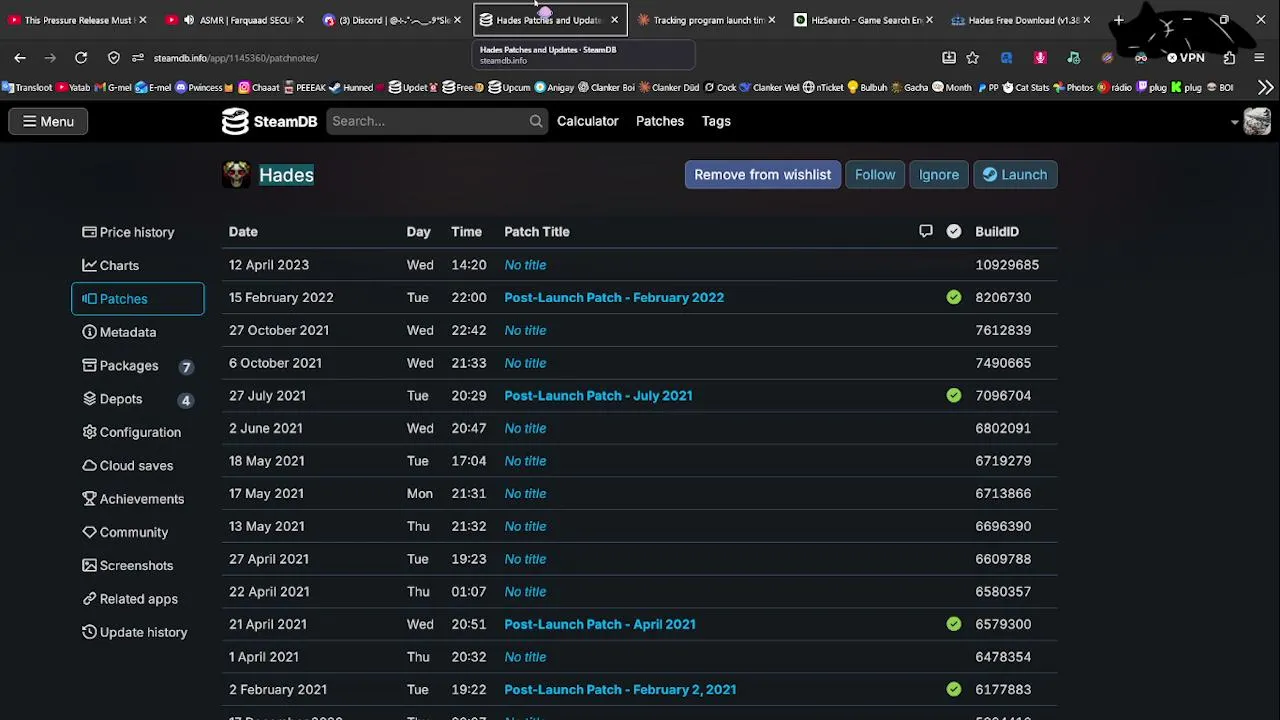The image size is (1280, 720).
Task: Click the VPN button in the toolbar
Action: [x=1186, y=58]
